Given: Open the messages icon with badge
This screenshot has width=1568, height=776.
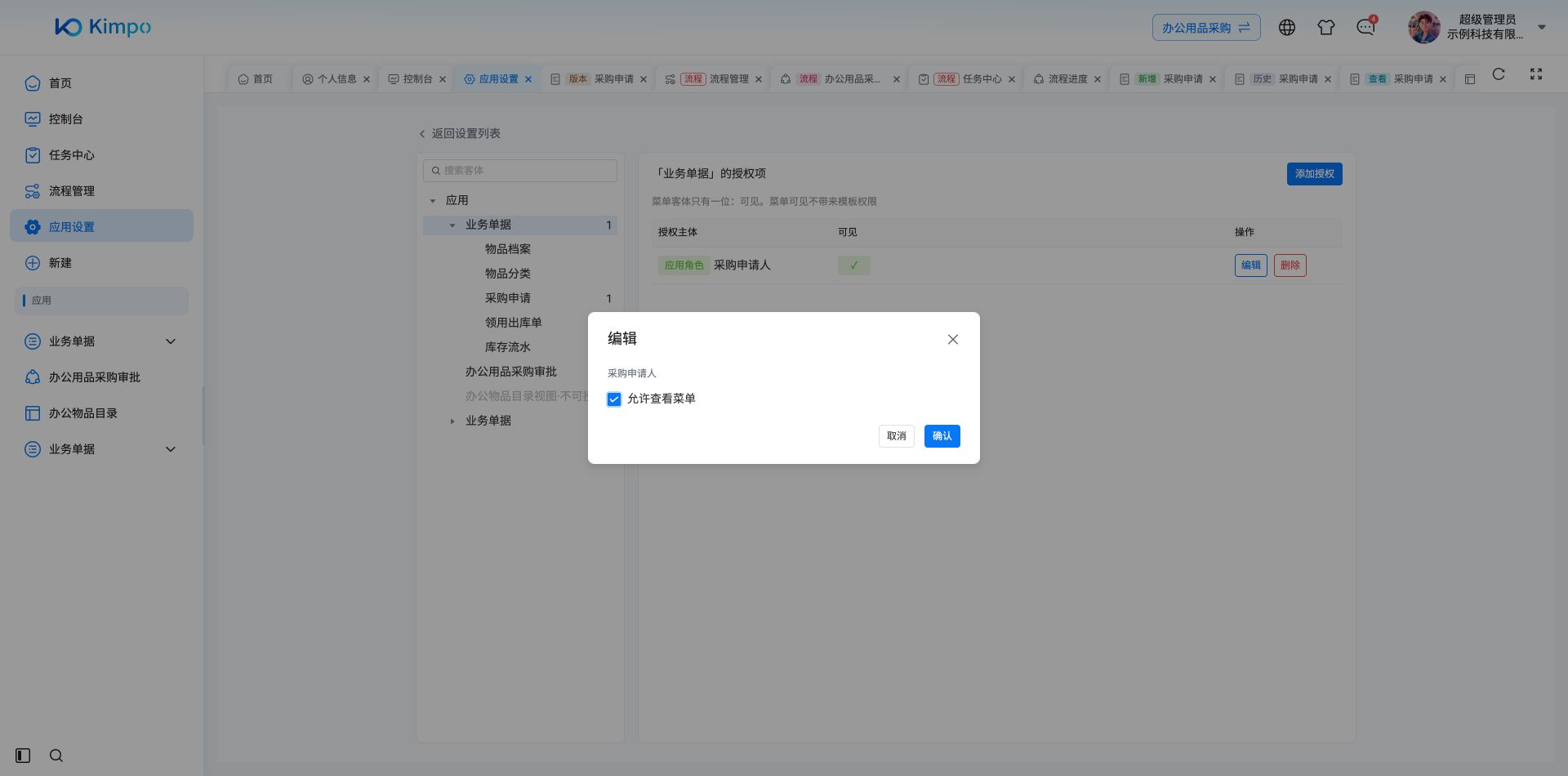Looking at the screenshot, I should [x=1365, y=27].
